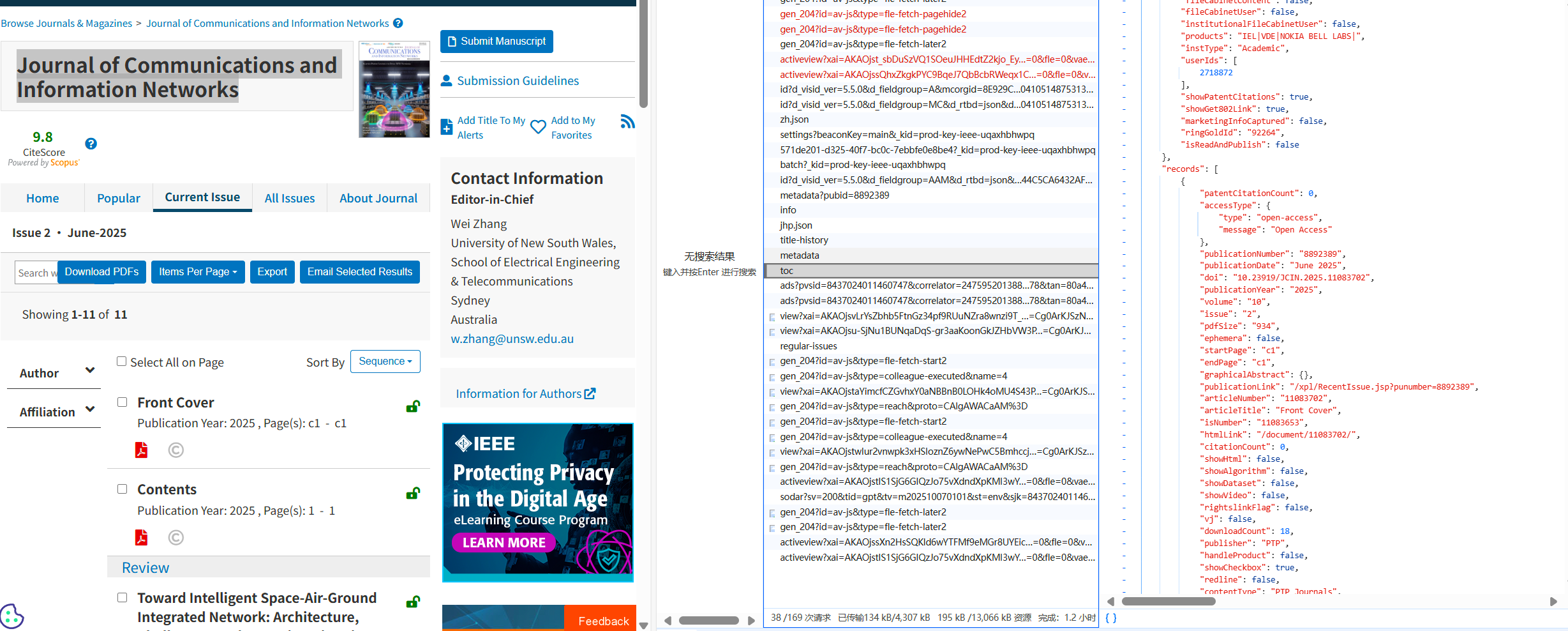Click the open access lock for Front Cover
Image resolution: width=1568 pixels, height=631 pixels.
coord(413,406)
